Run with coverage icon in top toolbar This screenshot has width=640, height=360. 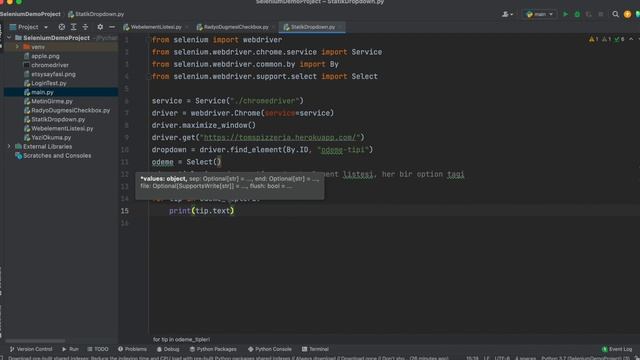[589, 14]
